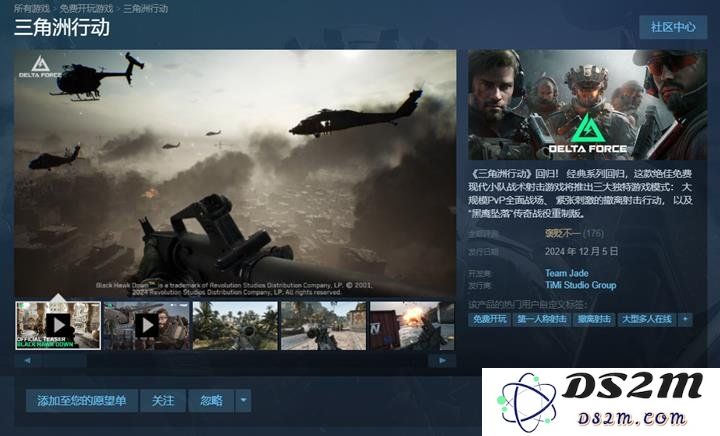Screen dimensions: 720x436
Task: Click the 三角洲行动 page title
Action: [62, 28]
